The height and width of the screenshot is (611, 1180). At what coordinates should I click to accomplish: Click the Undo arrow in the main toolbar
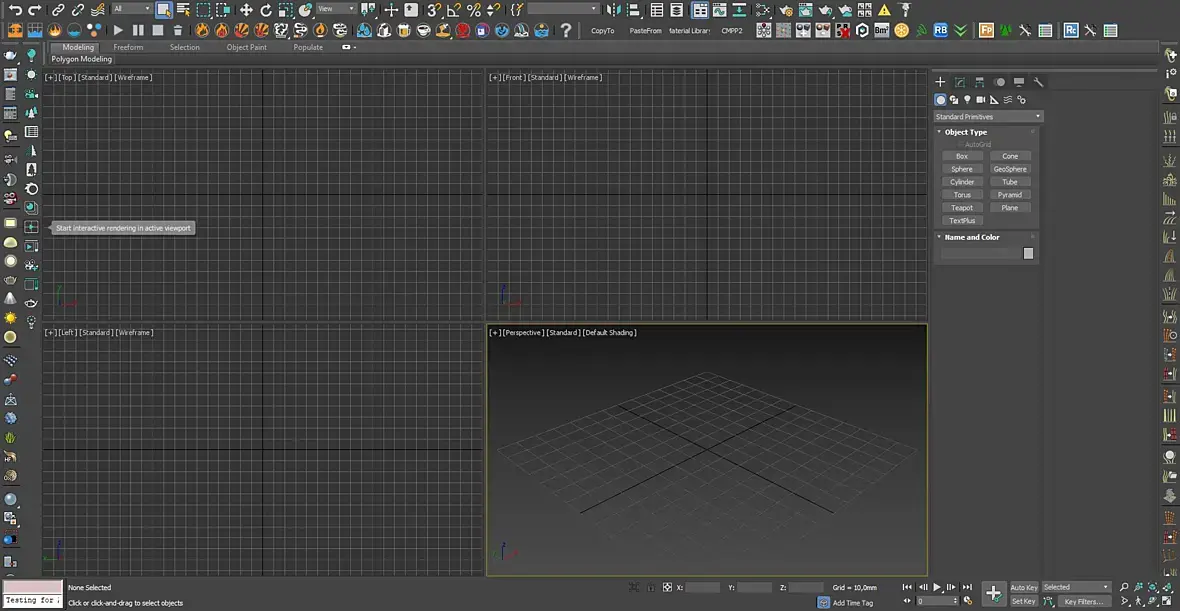[x=15, y=9]
